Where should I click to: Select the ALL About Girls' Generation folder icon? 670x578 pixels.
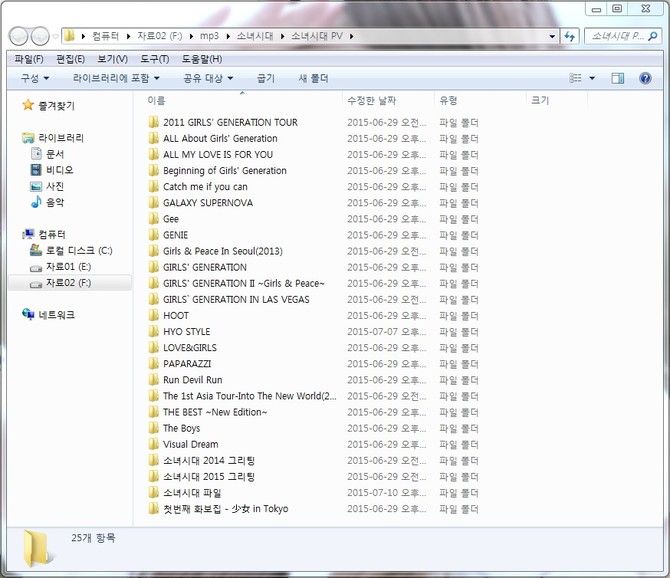point(153,138)
